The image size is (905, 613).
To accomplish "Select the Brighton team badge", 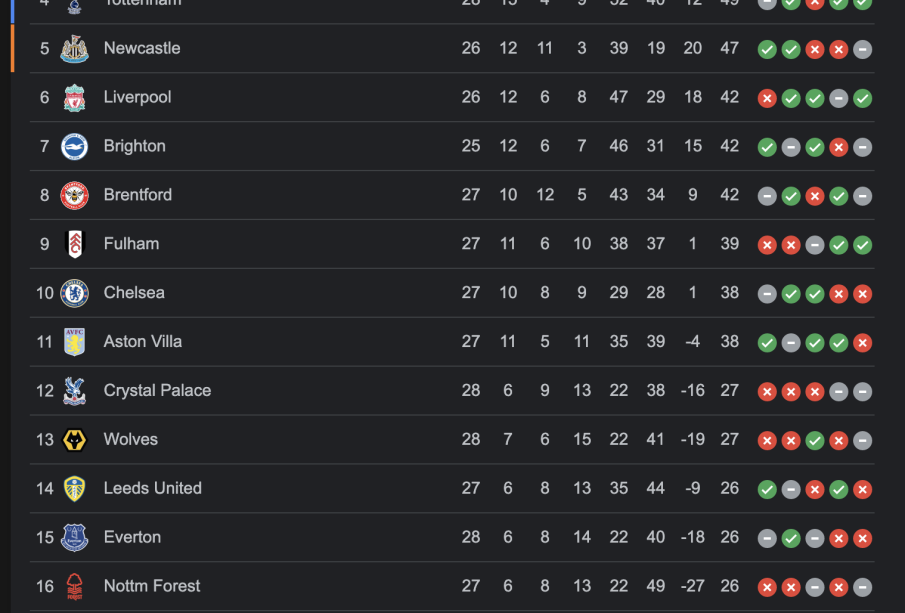I will pos(74,147).
